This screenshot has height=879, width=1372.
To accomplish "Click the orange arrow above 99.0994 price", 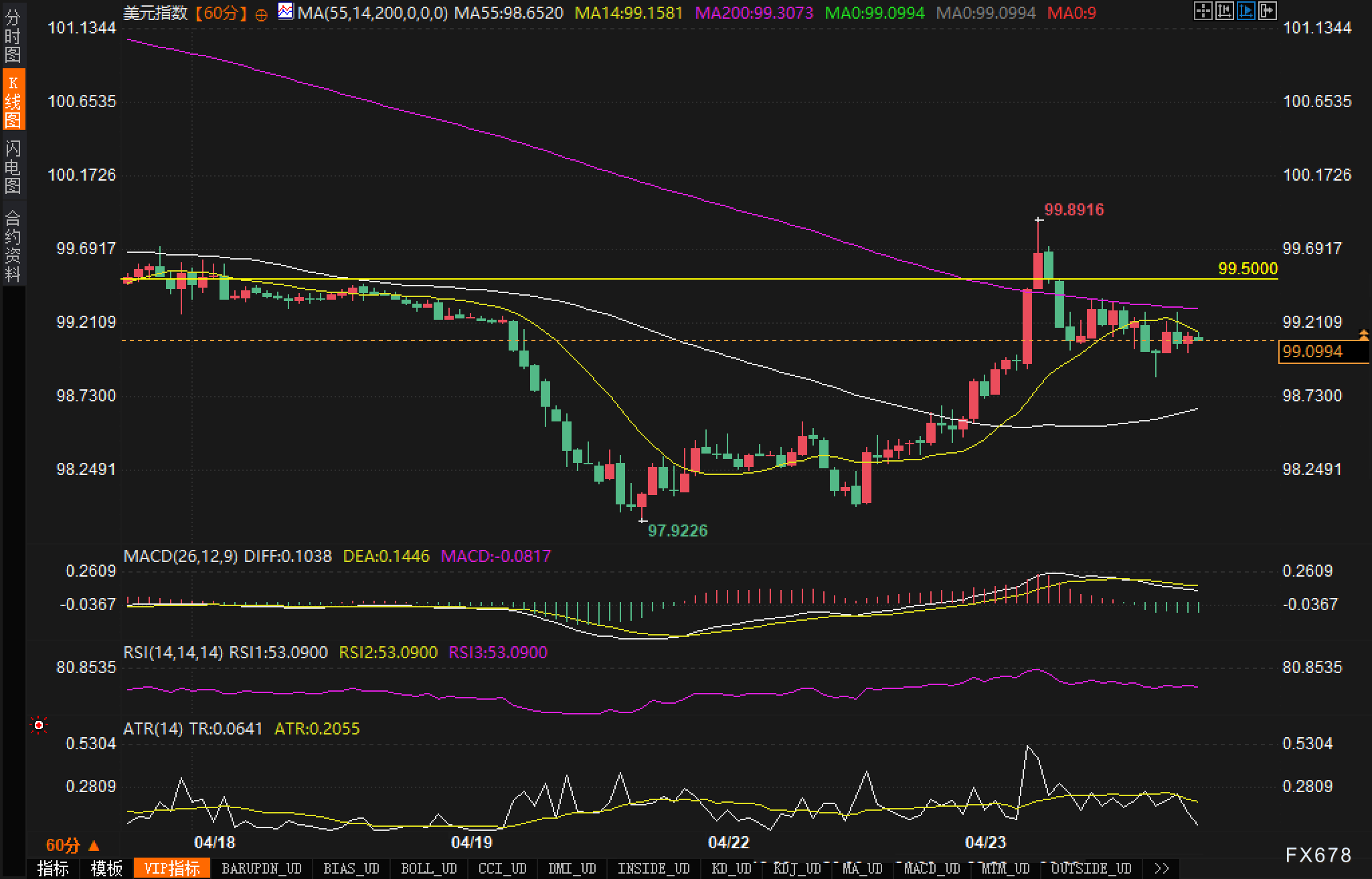I will (1363, 334).
